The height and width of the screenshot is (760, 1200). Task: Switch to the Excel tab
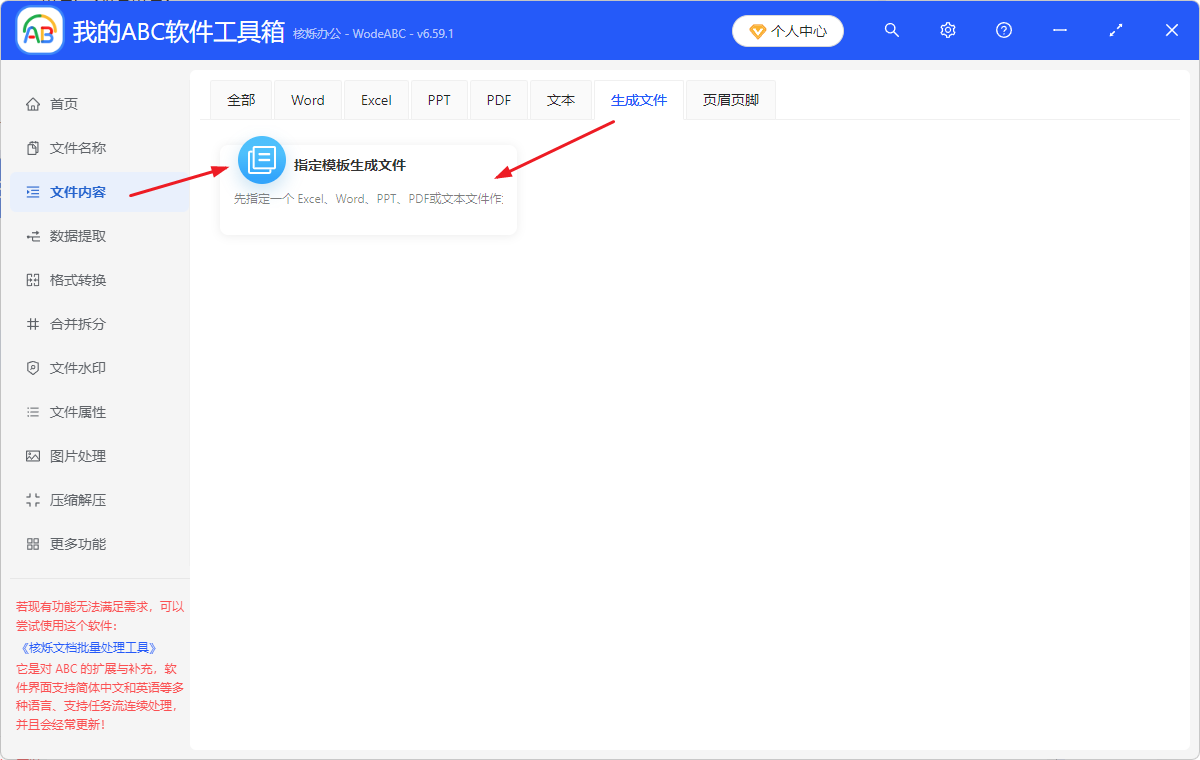(x=376, y=99)
